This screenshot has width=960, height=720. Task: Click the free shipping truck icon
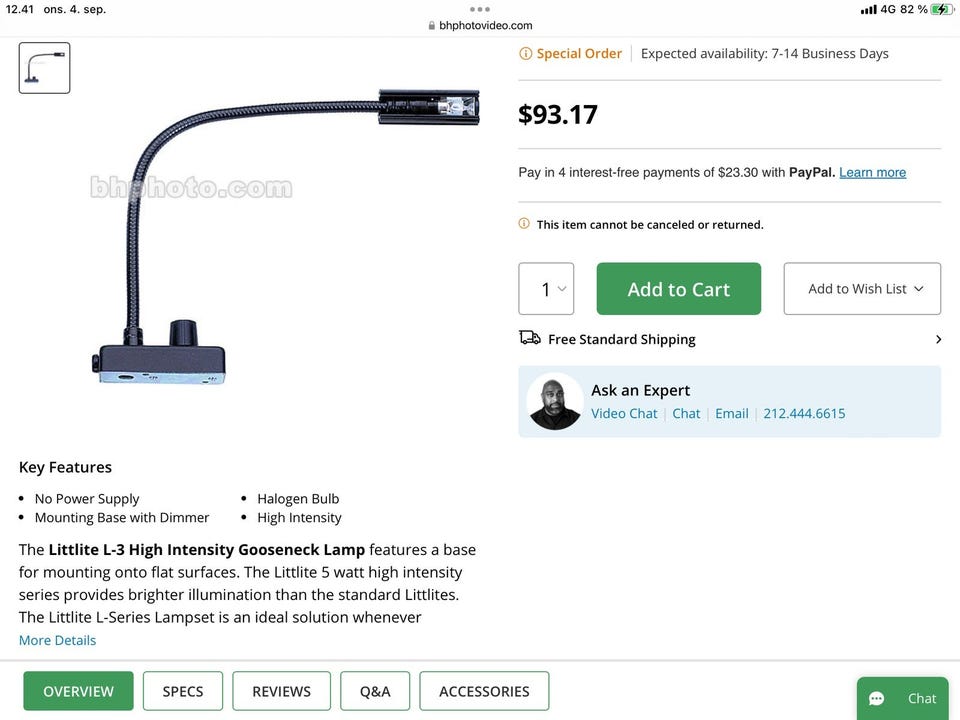[530, 338]
